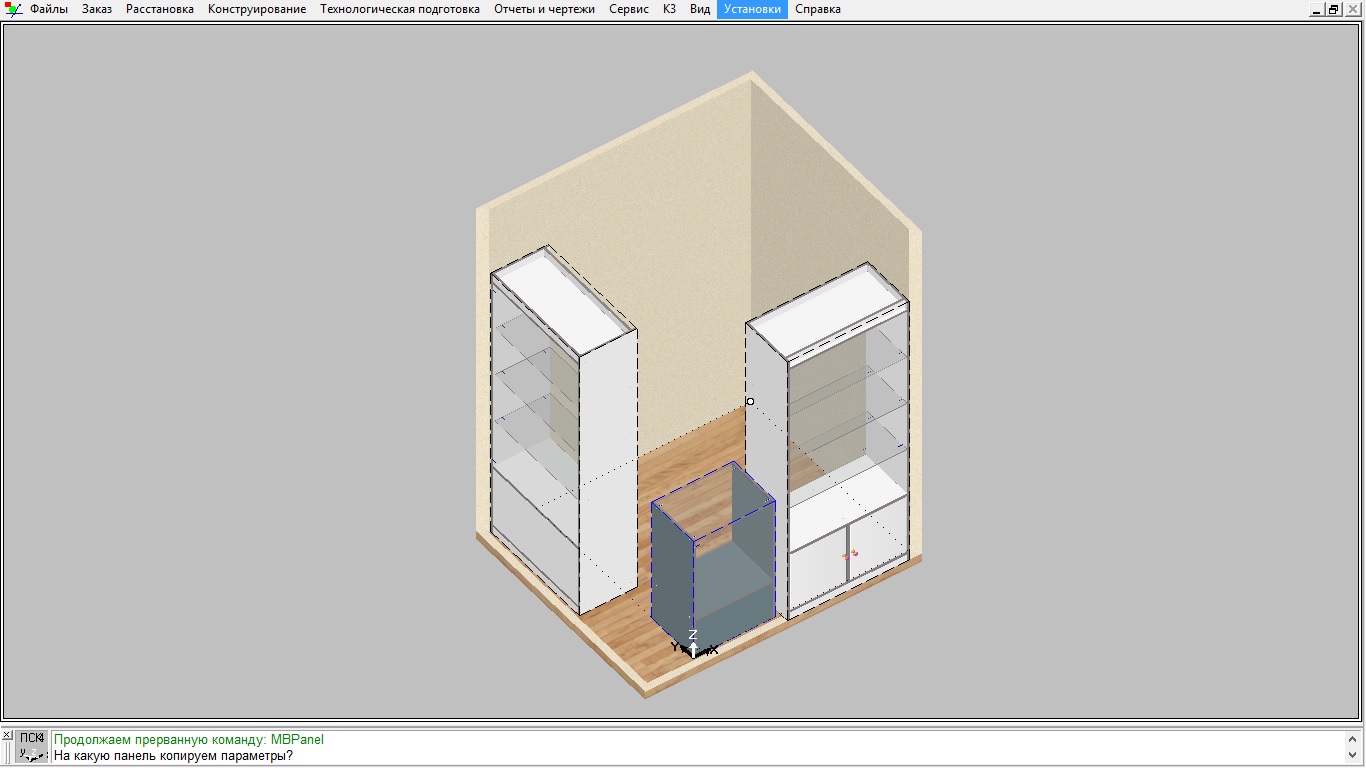Viewport: 1366px width, 768px height.
Task: Click the ПСК coordinate system icon
Action: click(x=32, y=746)
